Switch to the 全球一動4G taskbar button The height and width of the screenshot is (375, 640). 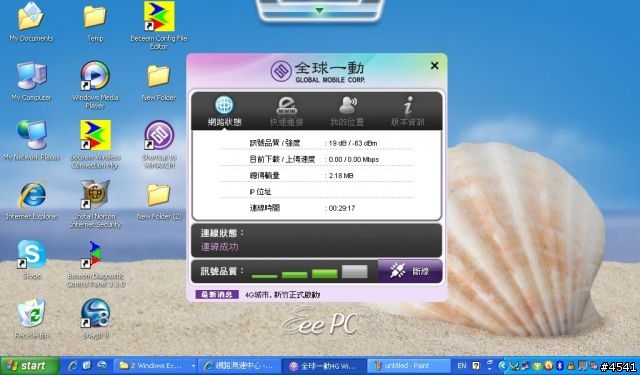[324, 366]
